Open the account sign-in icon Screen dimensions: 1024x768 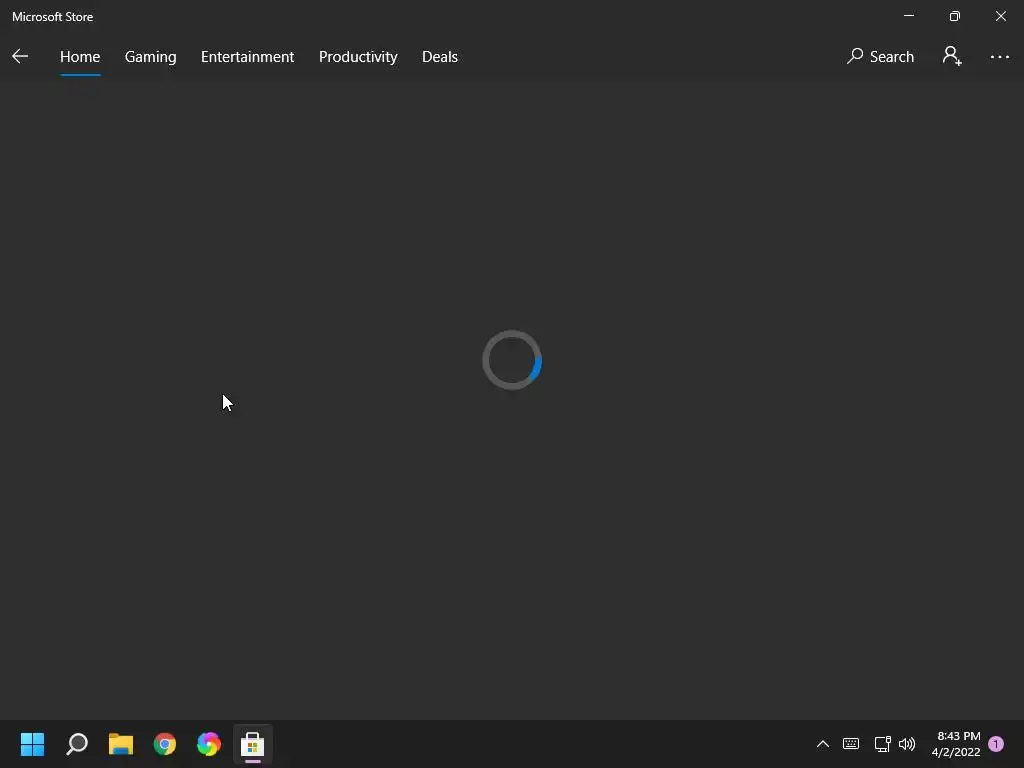click(x=952, y=56)
